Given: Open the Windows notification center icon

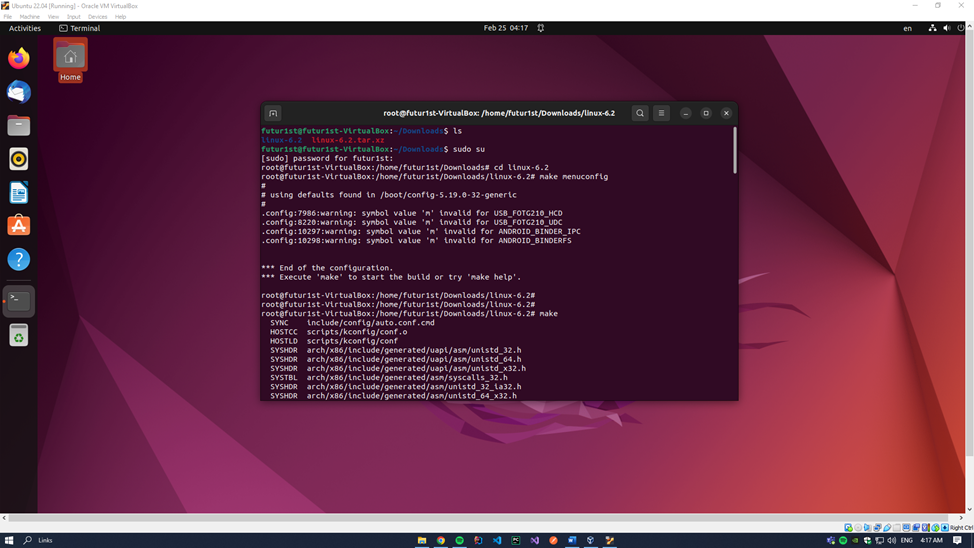Looking at the screenshot, I should click(957, 540).
